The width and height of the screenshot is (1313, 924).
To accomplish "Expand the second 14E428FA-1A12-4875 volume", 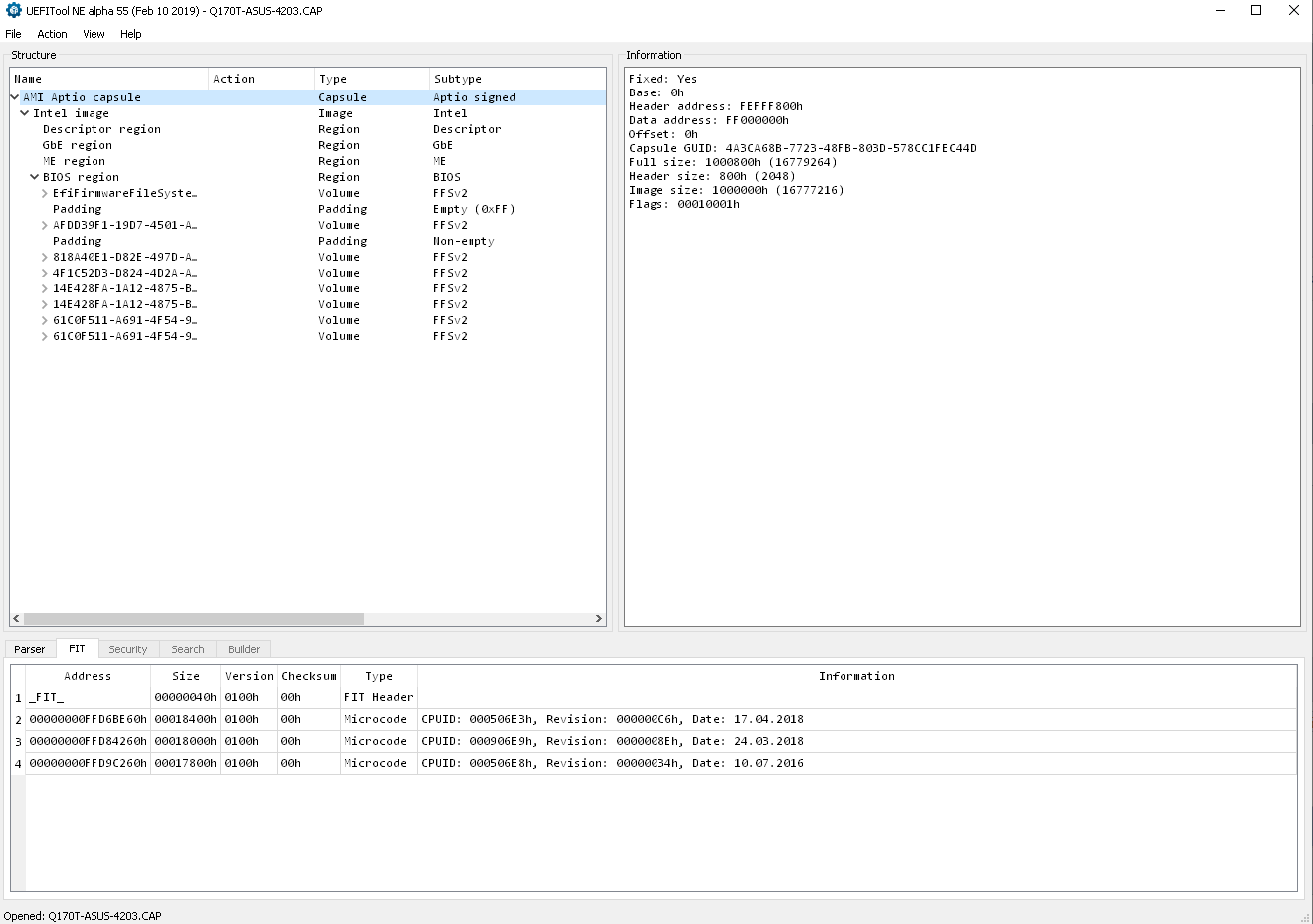I will pos(45,304).
